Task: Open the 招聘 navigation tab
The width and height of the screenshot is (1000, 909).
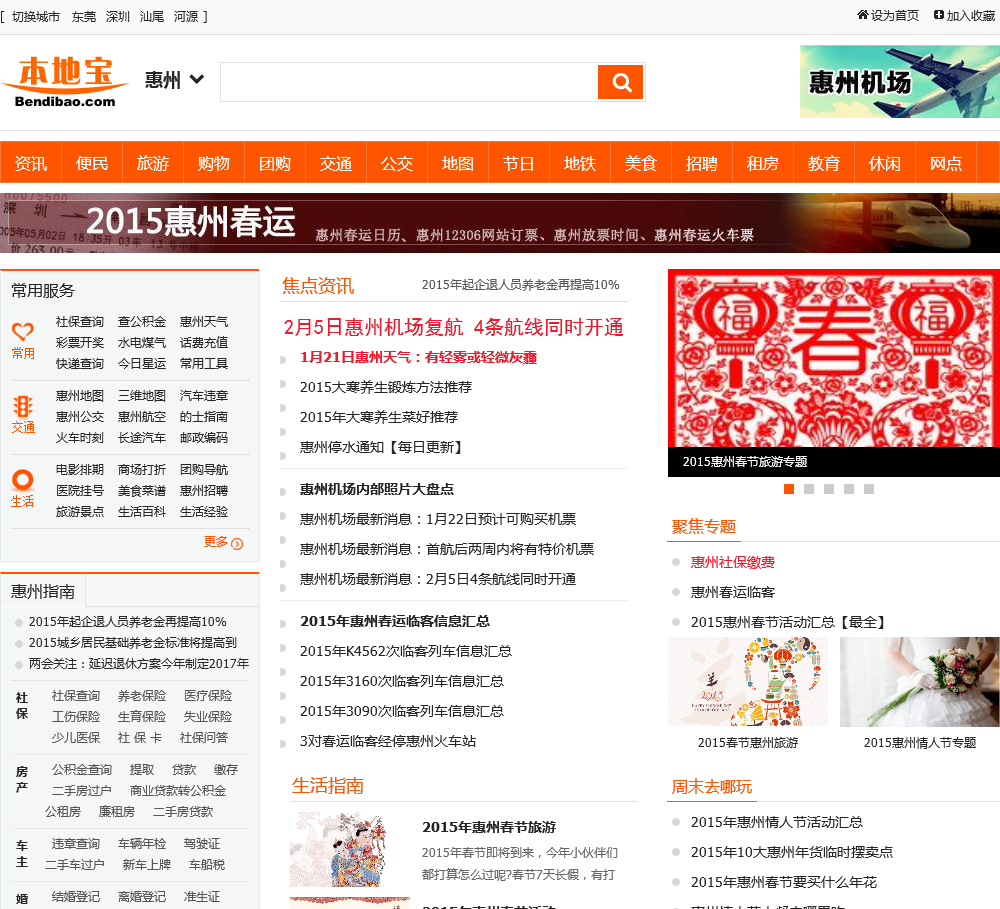Action: click(702, 163)
